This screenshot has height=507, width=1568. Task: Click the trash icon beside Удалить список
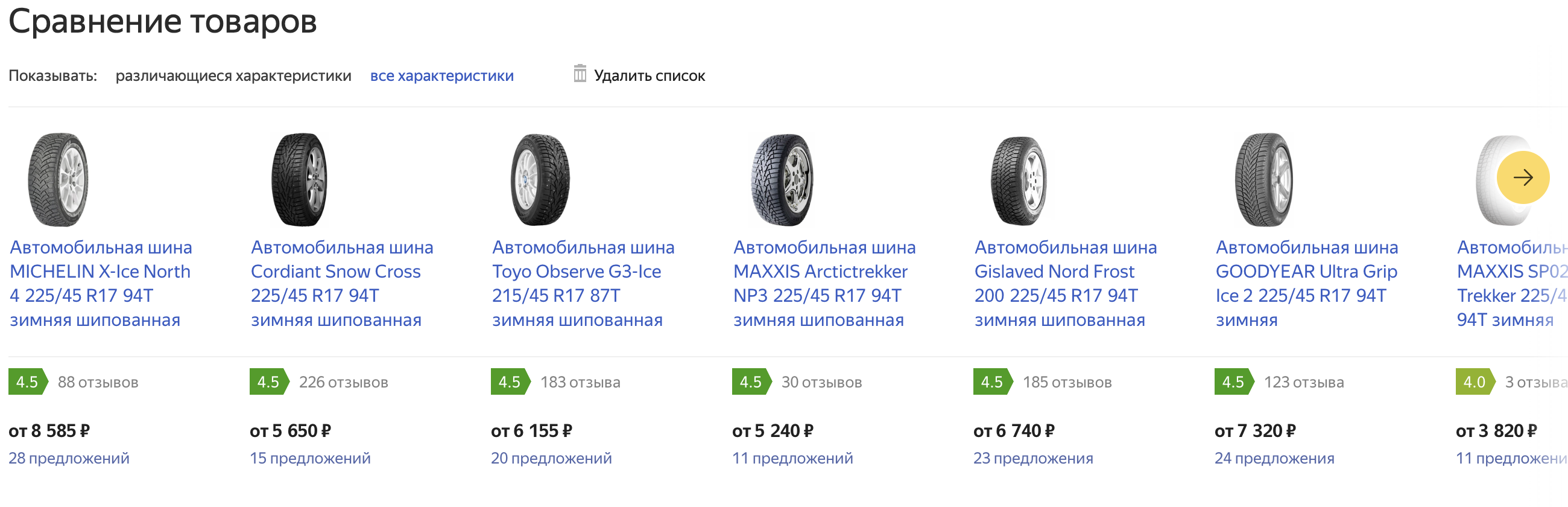click(x=580, y=74)
